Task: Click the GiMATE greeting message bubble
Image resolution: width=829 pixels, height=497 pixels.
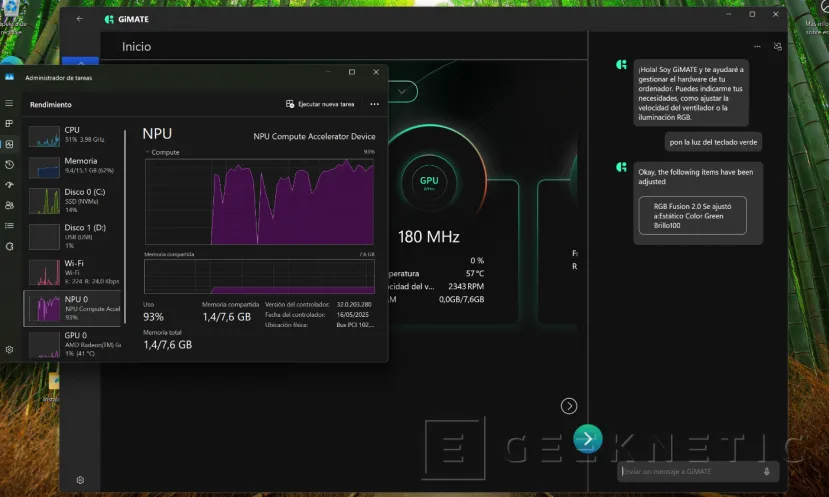Action: click(691, 93)
